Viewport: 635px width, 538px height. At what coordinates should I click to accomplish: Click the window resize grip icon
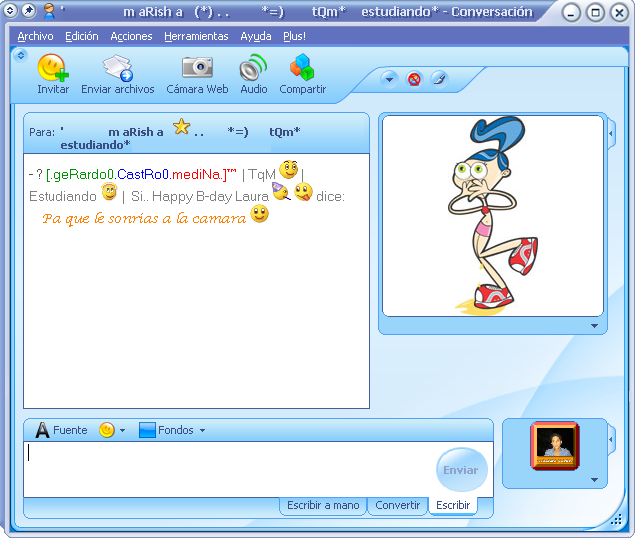click(x=616, y=519)
